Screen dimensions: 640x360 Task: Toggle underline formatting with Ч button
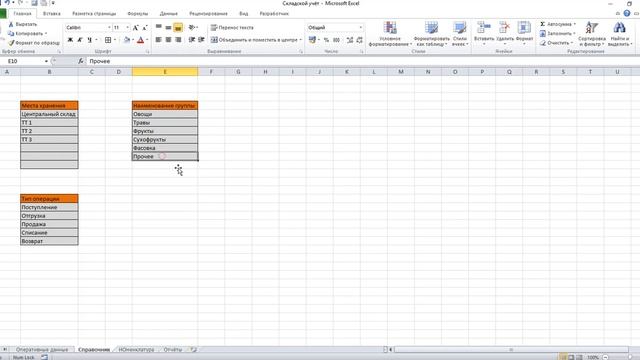pyautogui.click(x=89, y=40)
